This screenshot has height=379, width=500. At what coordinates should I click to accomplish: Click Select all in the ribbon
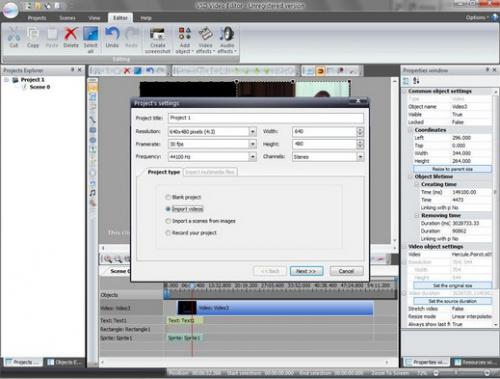(x=90, y=39)
